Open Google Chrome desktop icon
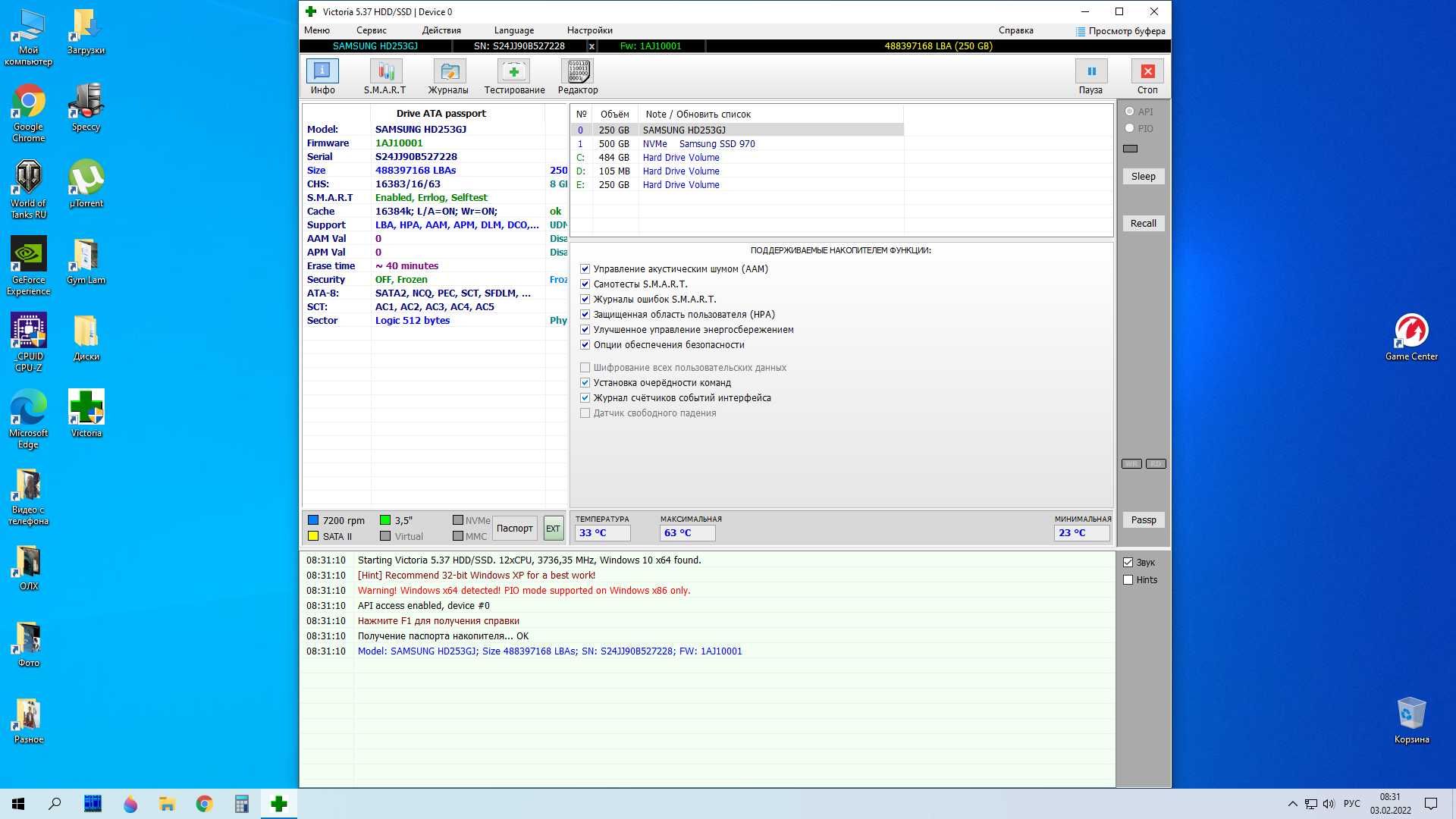The width and height of the screenshot is (1456, 819). coord(28,112)
